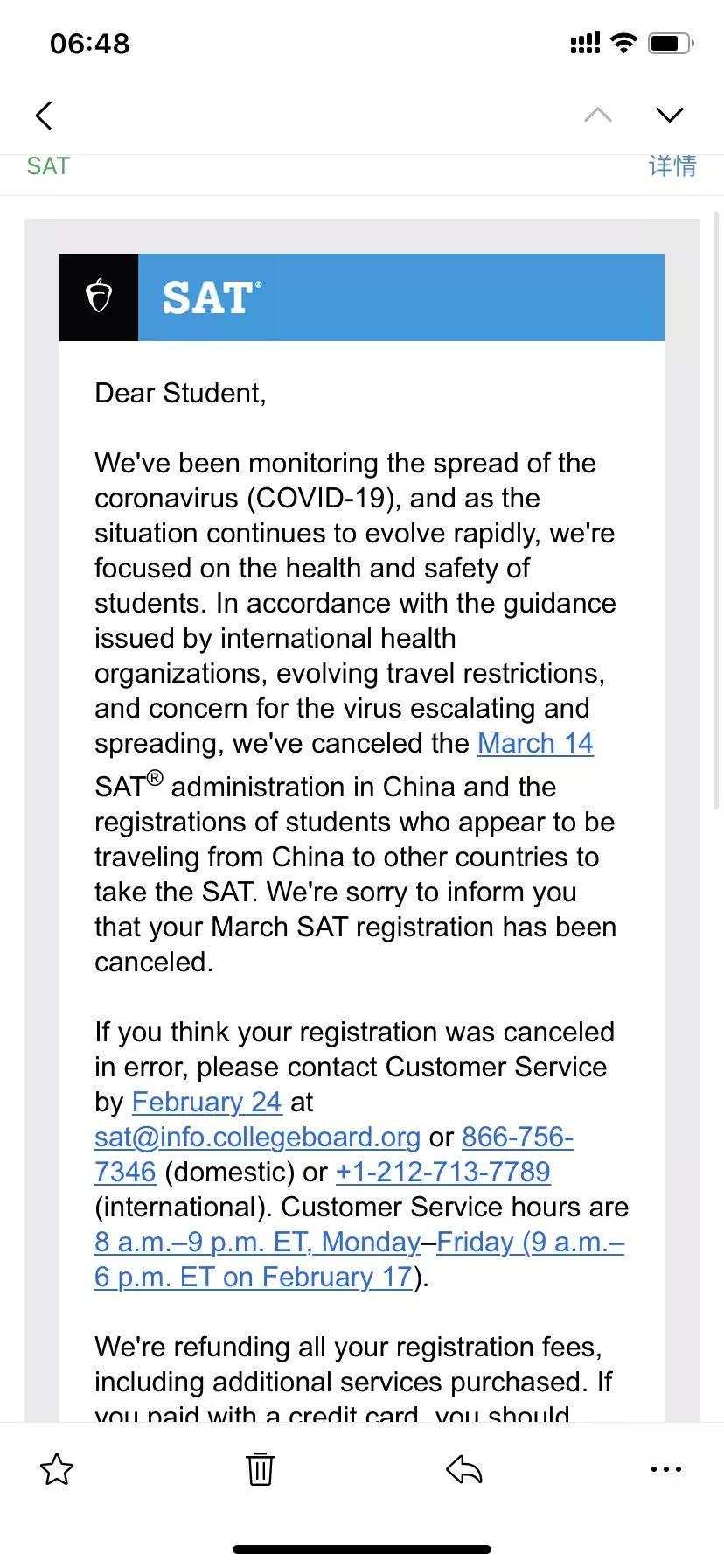This screenshot has height=1568, width=724.
Task: Tap the February 24 date link
Action: coord(206,1102)
